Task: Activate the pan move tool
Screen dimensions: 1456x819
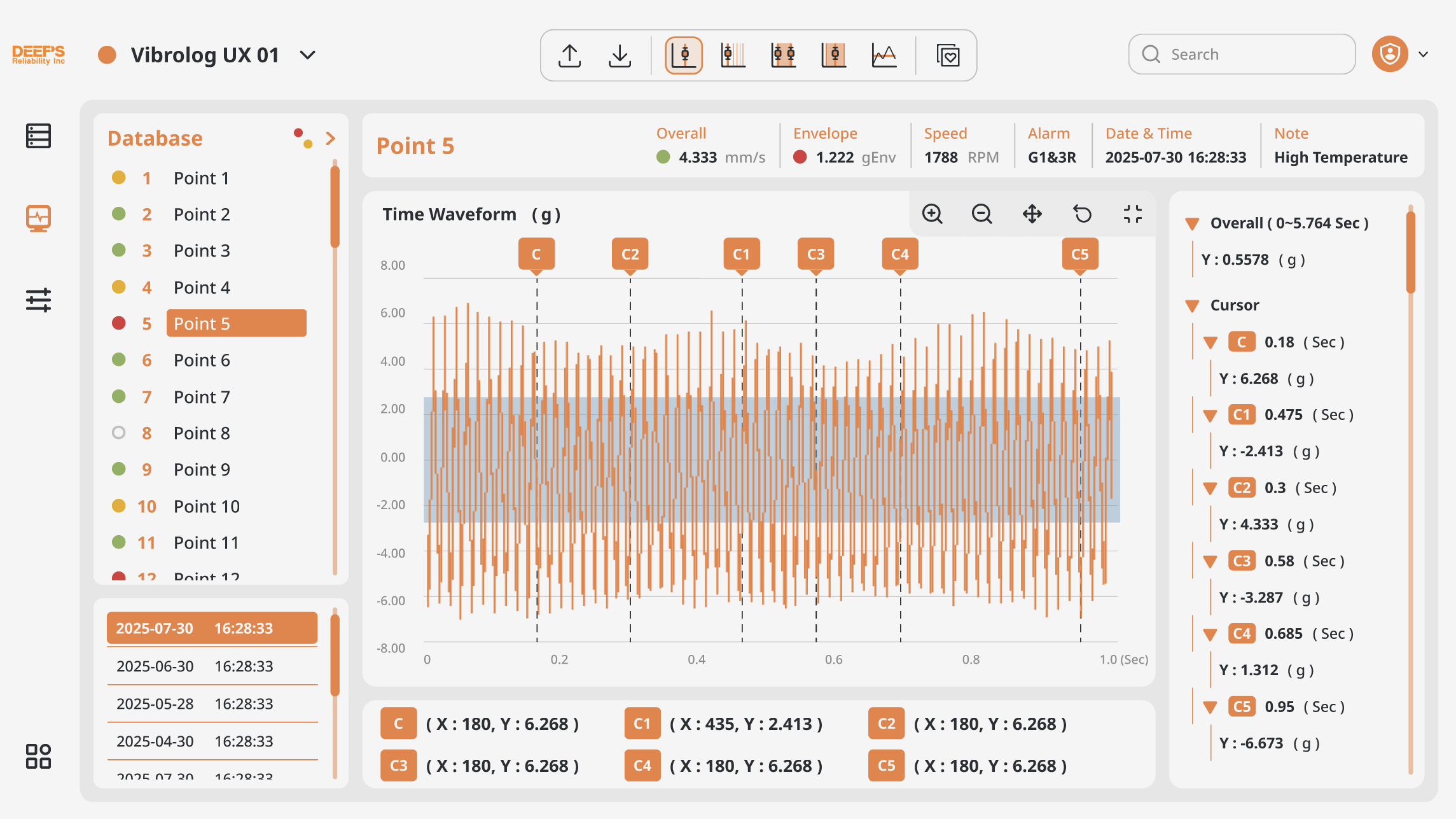Action: click(1032, 214)
